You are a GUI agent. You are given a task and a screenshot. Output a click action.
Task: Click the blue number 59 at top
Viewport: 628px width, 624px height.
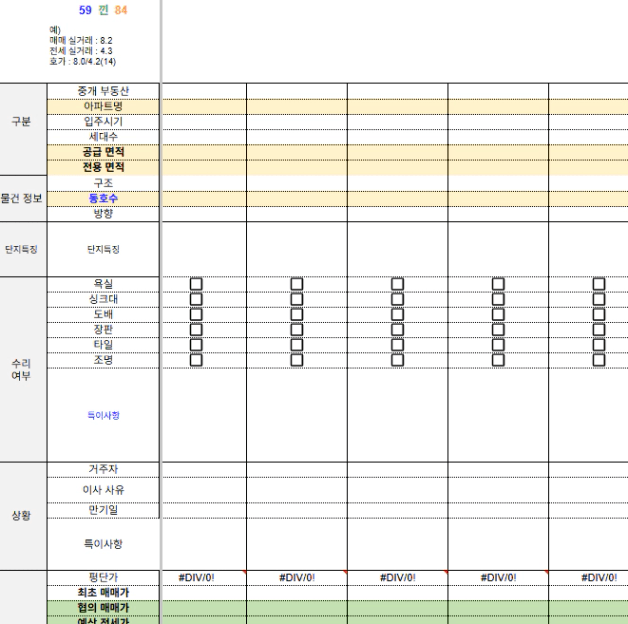(x=85, y=10)
